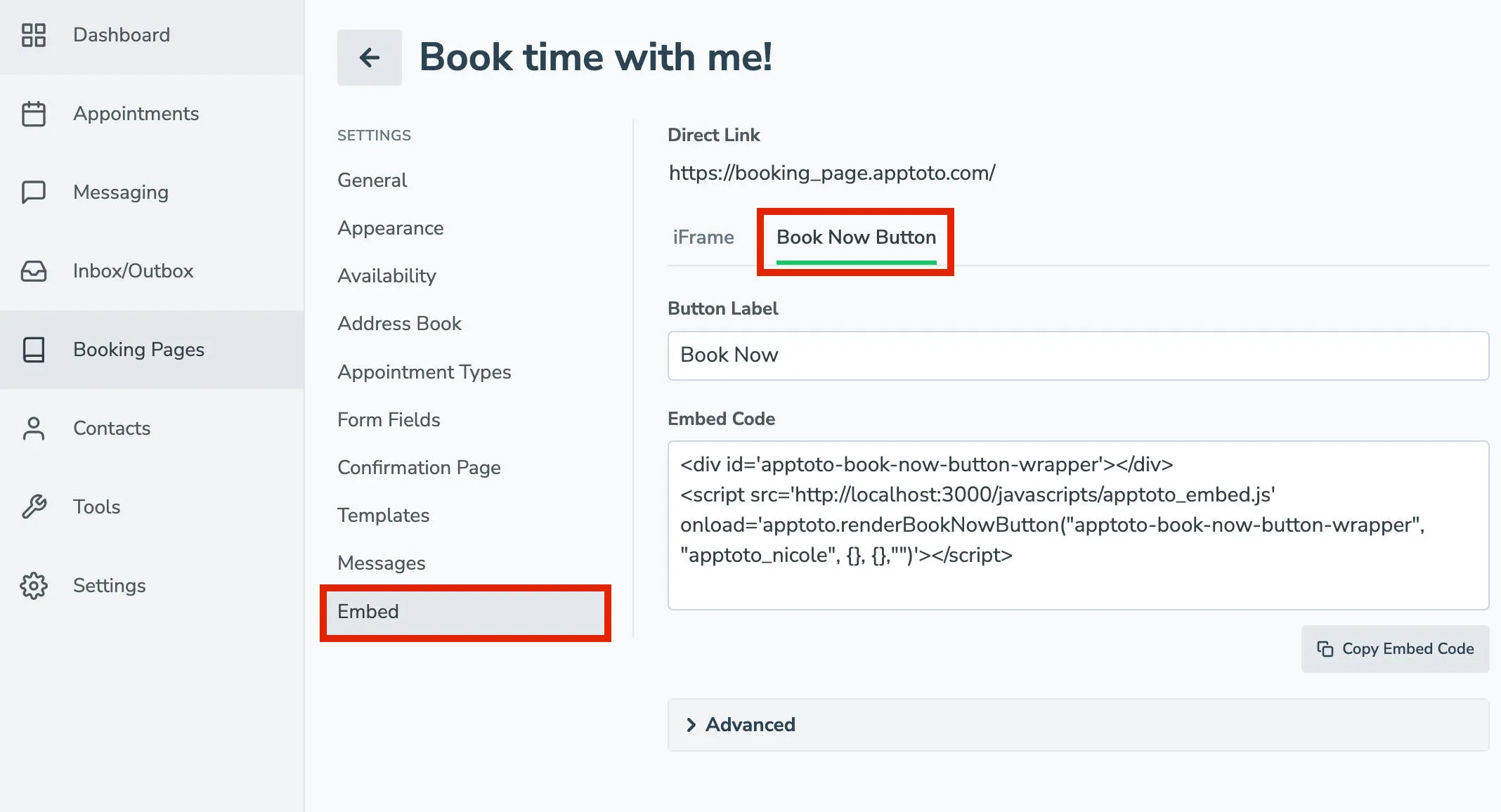Open the Embed settings page
Screen dimensions: 1501x812
(368, 612)
